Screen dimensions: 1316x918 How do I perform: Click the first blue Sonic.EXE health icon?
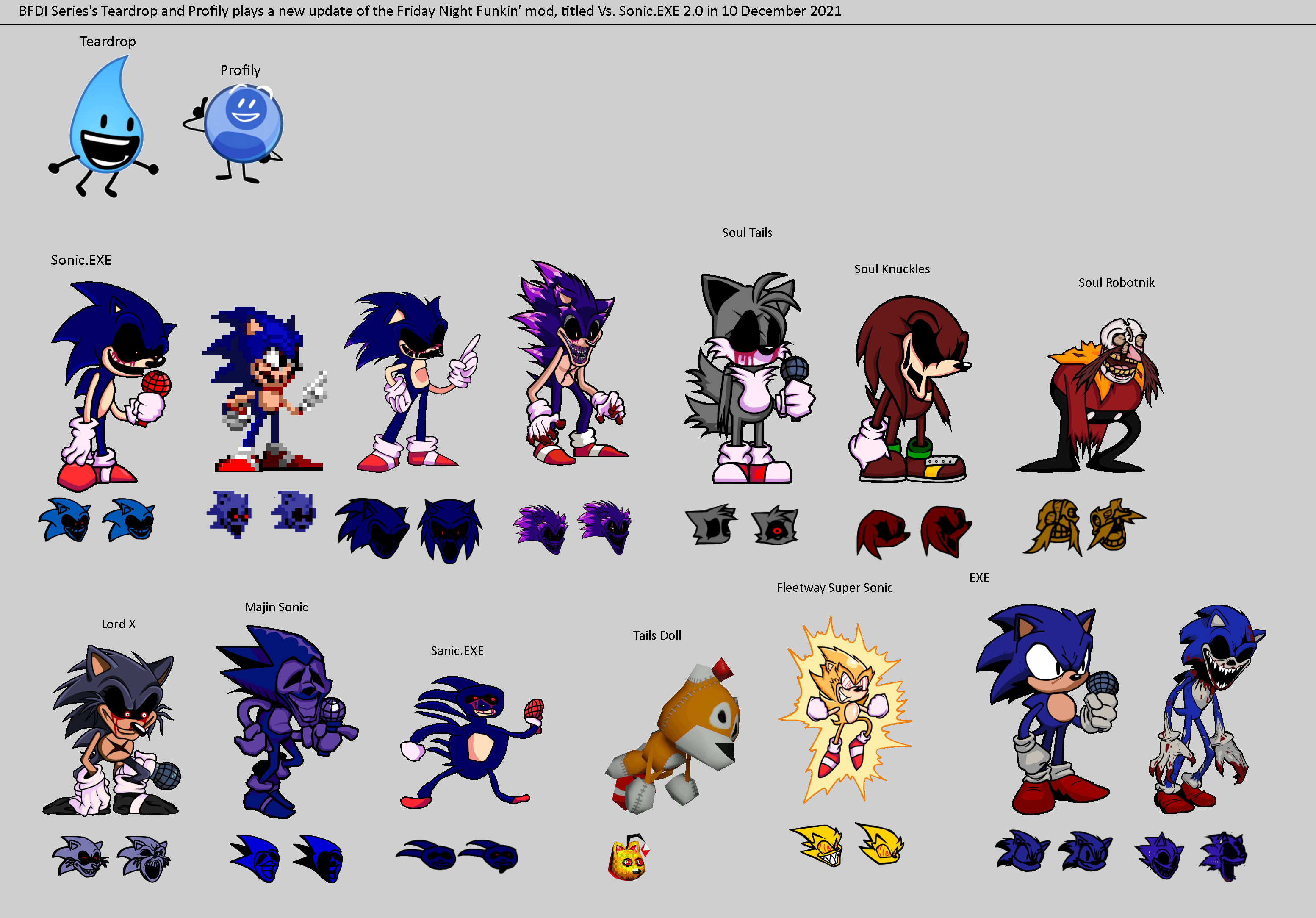[x=65, y=520]
